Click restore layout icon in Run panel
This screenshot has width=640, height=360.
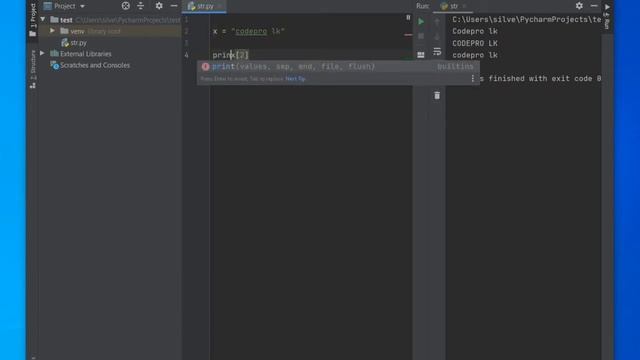[421, 55]
